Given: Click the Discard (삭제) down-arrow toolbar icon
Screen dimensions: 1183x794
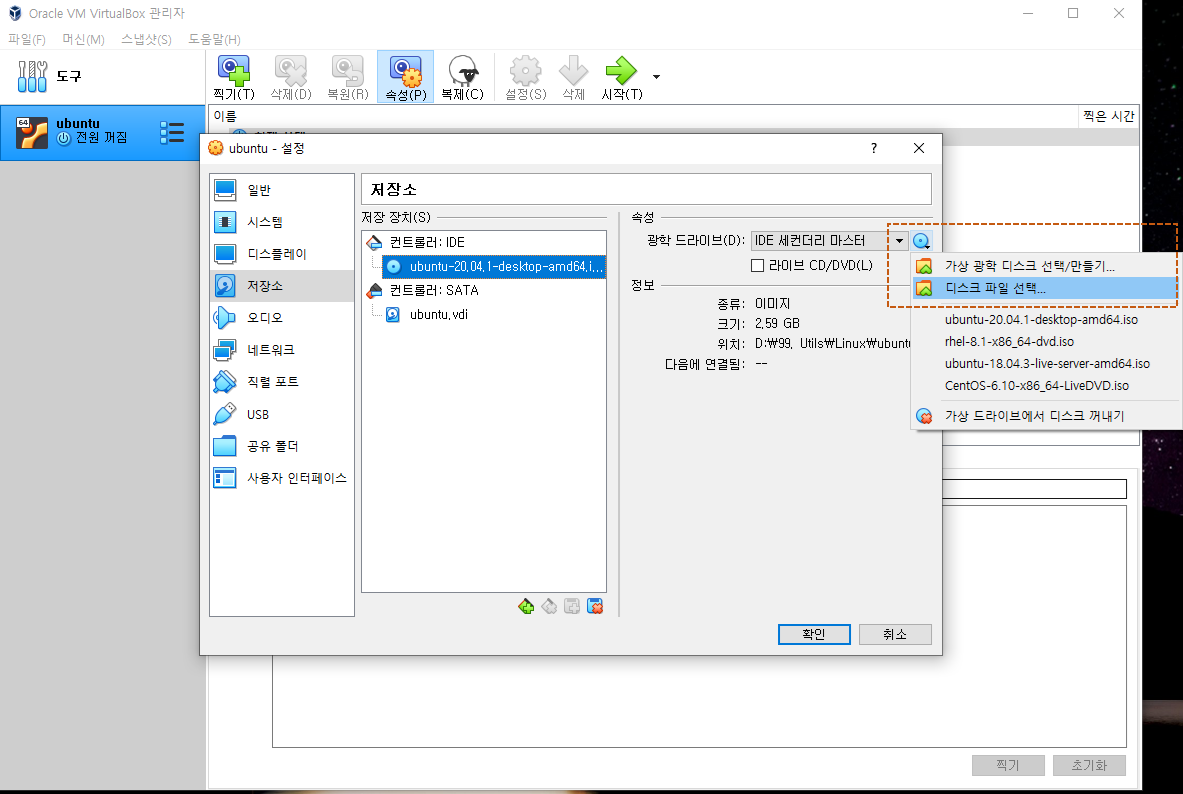Looking at the screenshot, I should coord(573,77).
